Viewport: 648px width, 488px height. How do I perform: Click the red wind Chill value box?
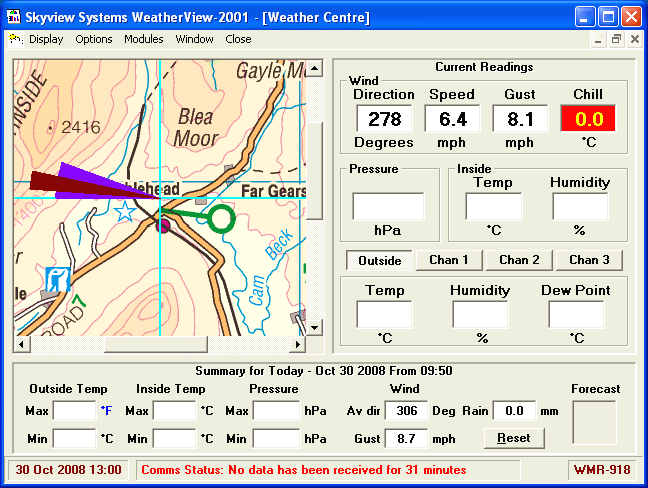pyautogui.click(x=587, y=119)
